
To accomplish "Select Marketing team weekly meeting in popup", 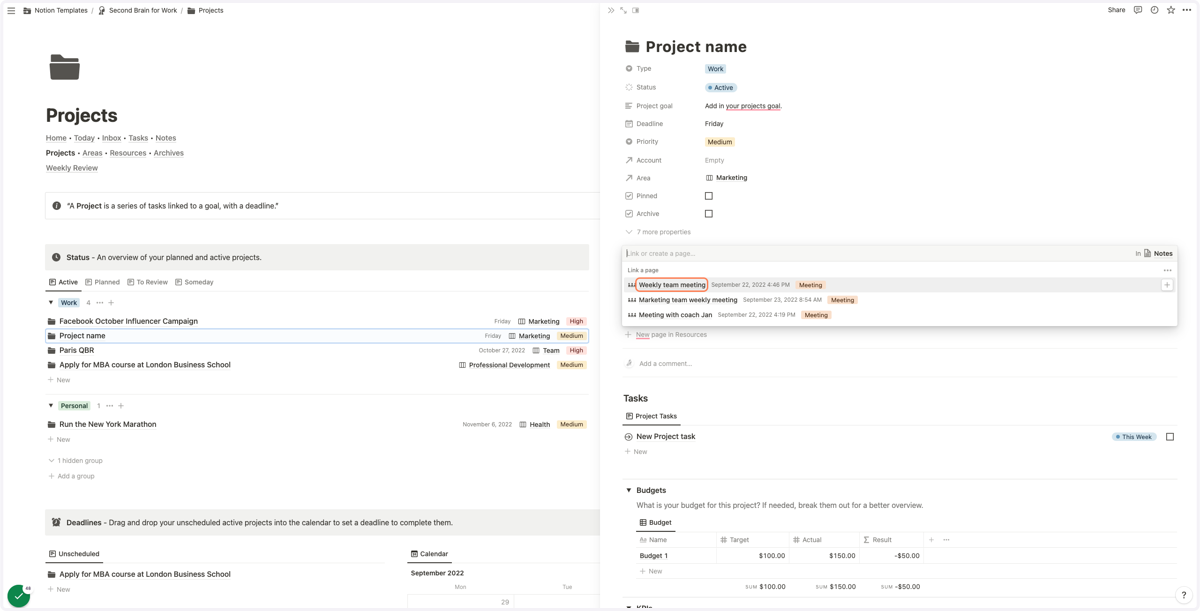I will coord(688,300).
